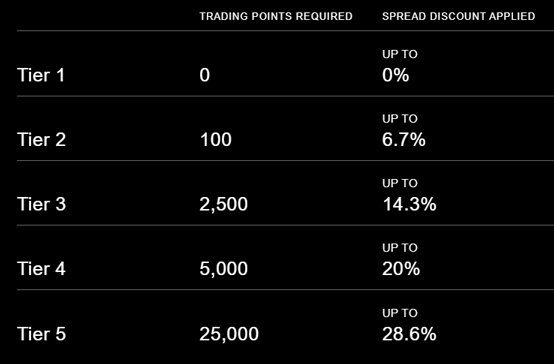This screenshot has height=364, width=554.
Task: Click the 0 trading points value
Action: [205, 75]
